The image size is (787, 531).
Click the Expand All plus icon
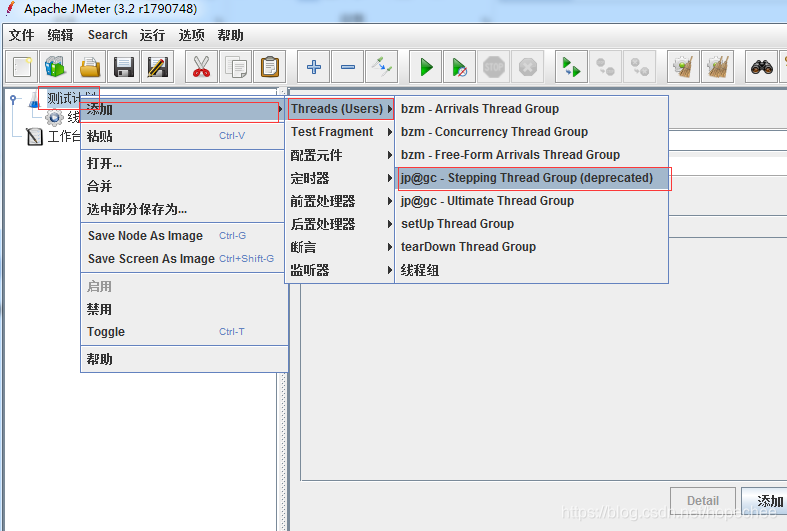coord(314,67)
